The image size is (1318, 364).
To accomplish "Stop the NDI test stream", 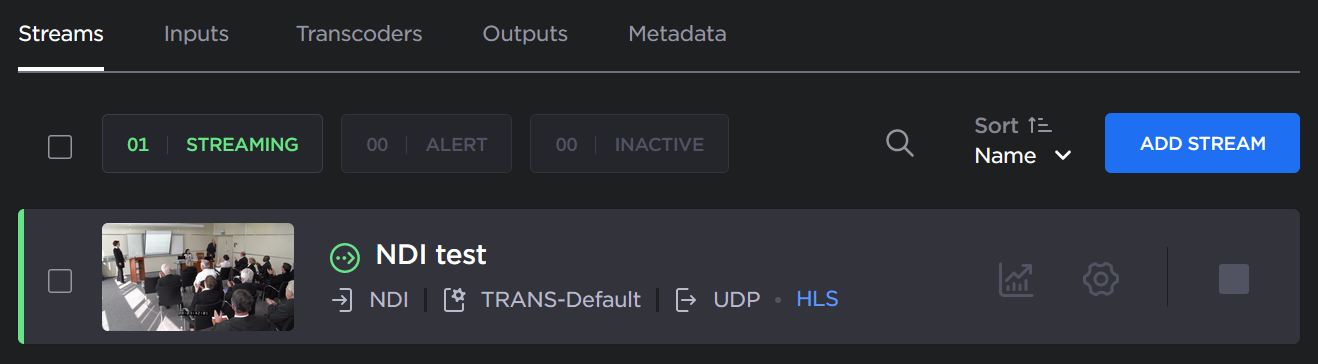I will pos(1234,279).
